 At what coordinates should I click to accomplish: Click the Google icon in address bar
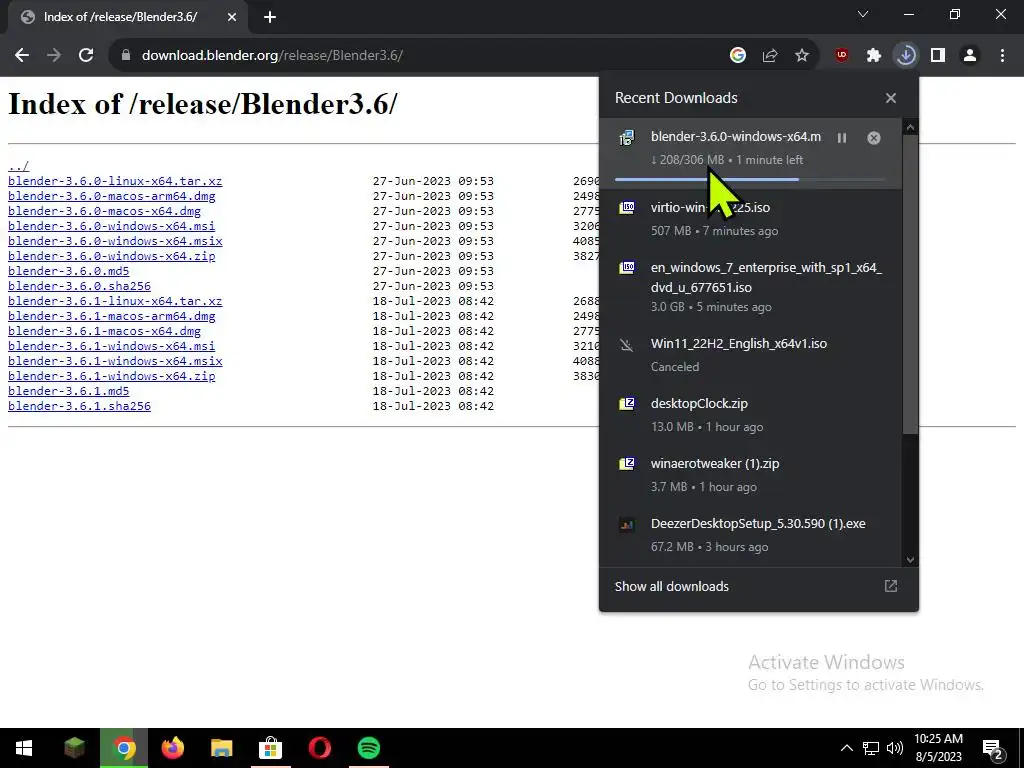click(x=737, y=56)
